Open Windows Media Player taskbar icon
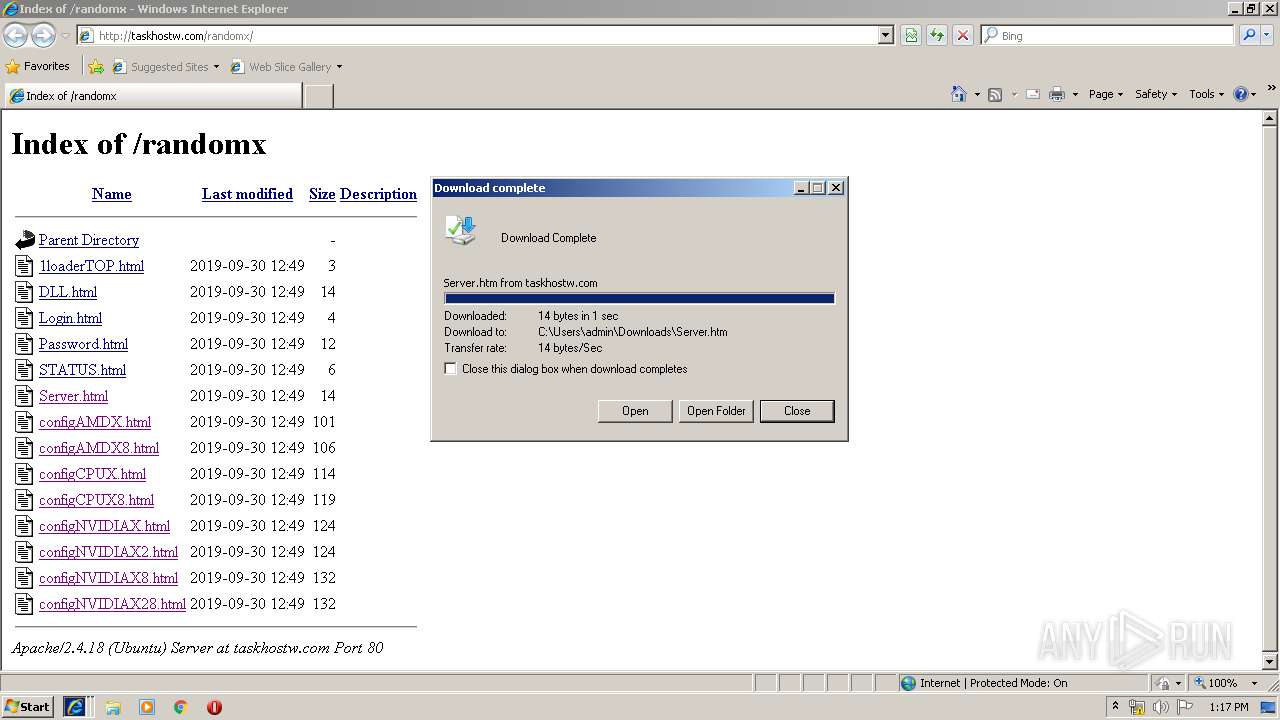This screenshot has height=720, width=1280. pos(147,707)
